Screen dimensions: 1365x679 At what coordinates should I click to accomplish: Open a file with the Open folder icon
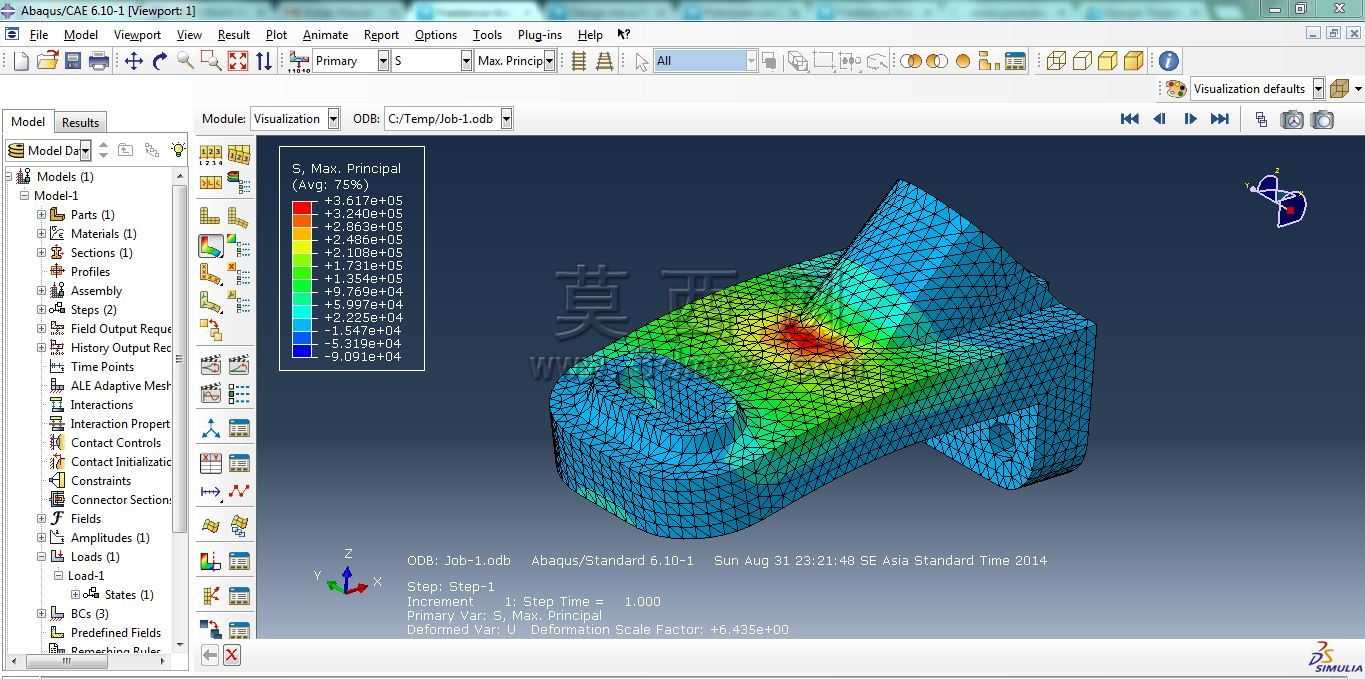click(x=47, y=61)
